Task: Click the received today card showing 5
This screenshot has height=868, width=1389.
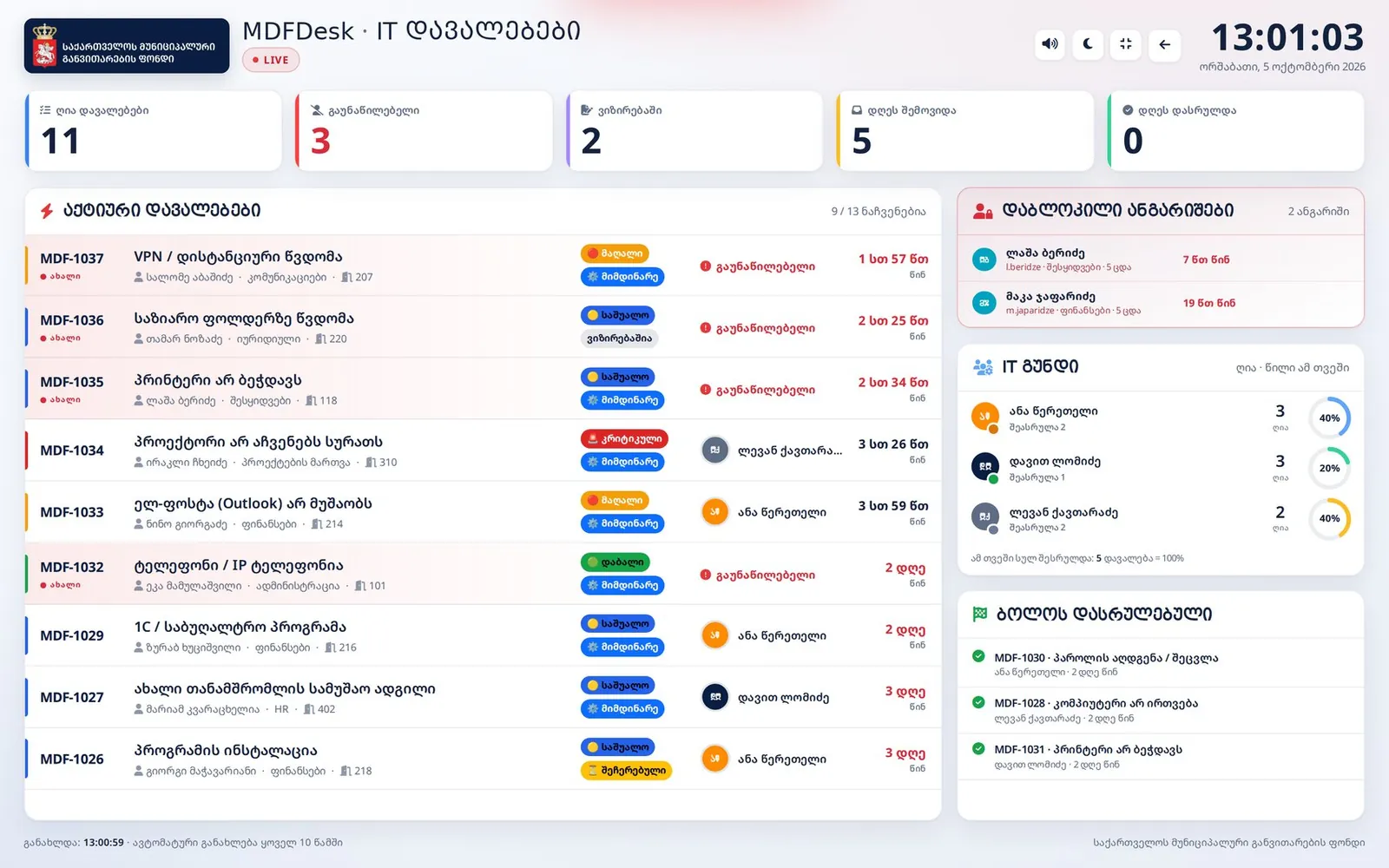Action: coord(964,131)
